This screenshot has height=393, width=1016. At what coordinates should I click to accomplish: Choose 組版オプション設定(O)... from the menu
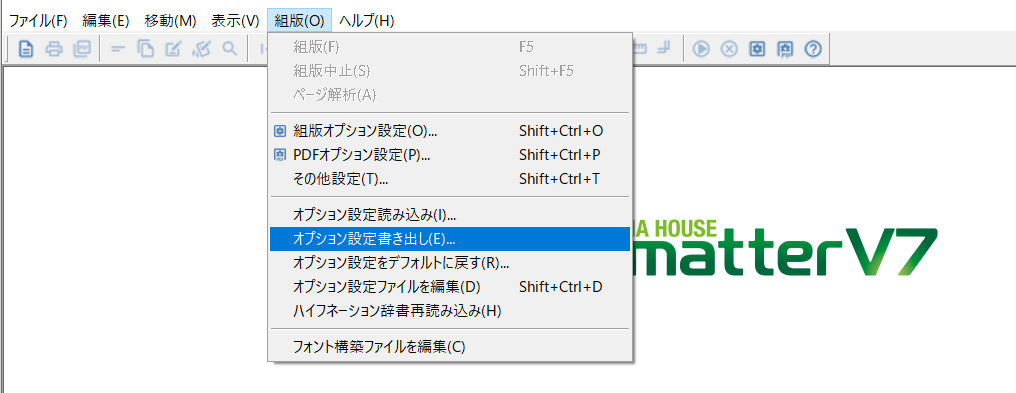point(450,131)
